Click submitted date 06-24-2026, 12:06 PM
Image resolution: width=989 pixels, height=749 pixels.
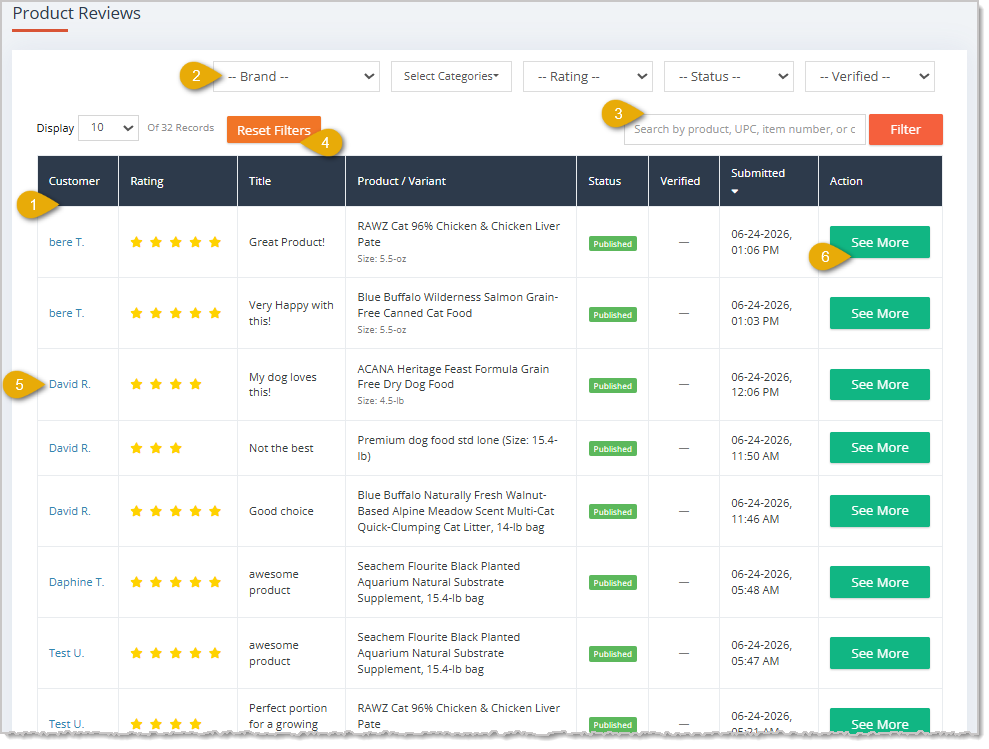coord(761,384)
